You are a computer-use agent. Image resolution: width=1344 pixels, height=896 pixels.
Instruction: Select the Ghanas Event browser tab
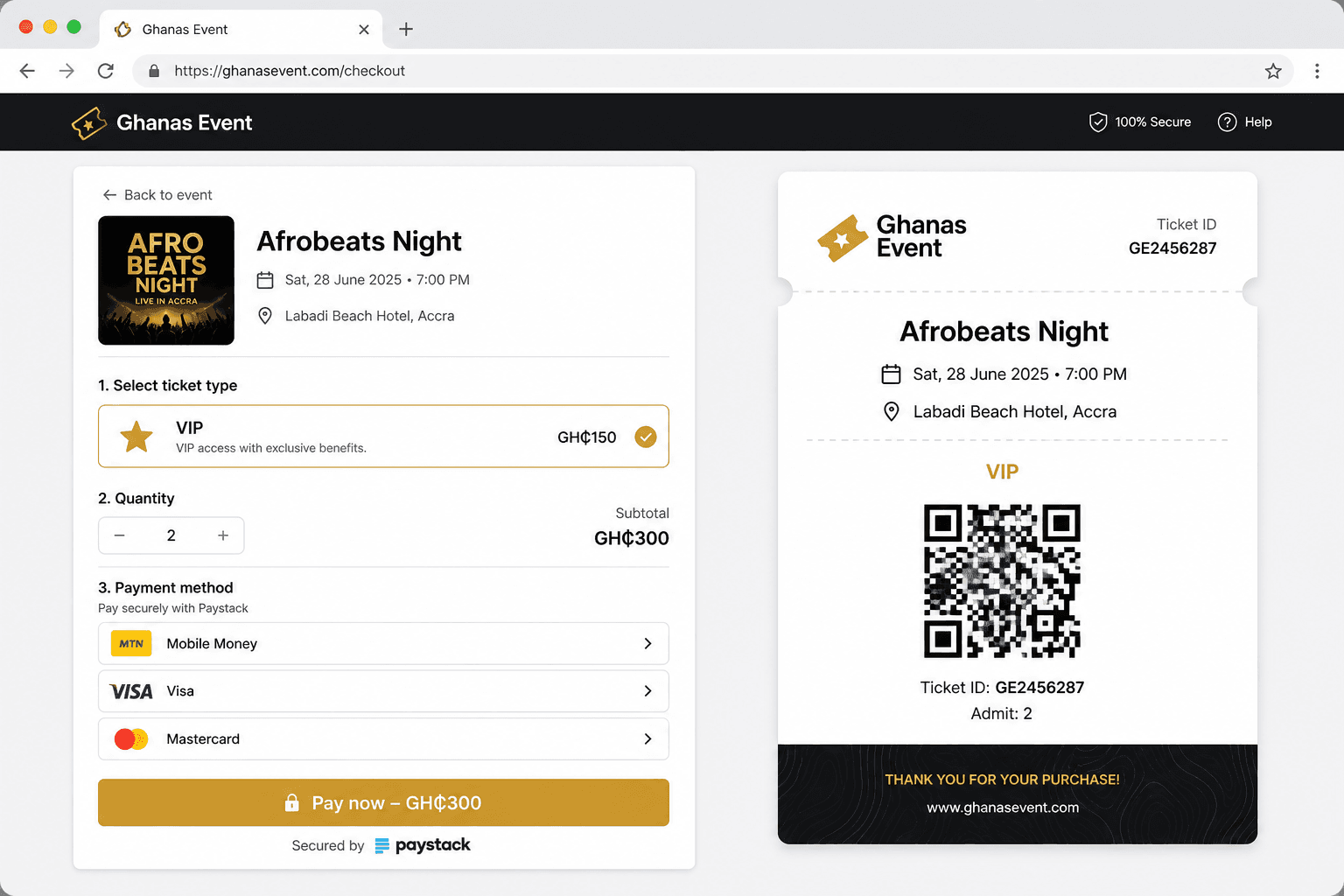pos(241,29)
